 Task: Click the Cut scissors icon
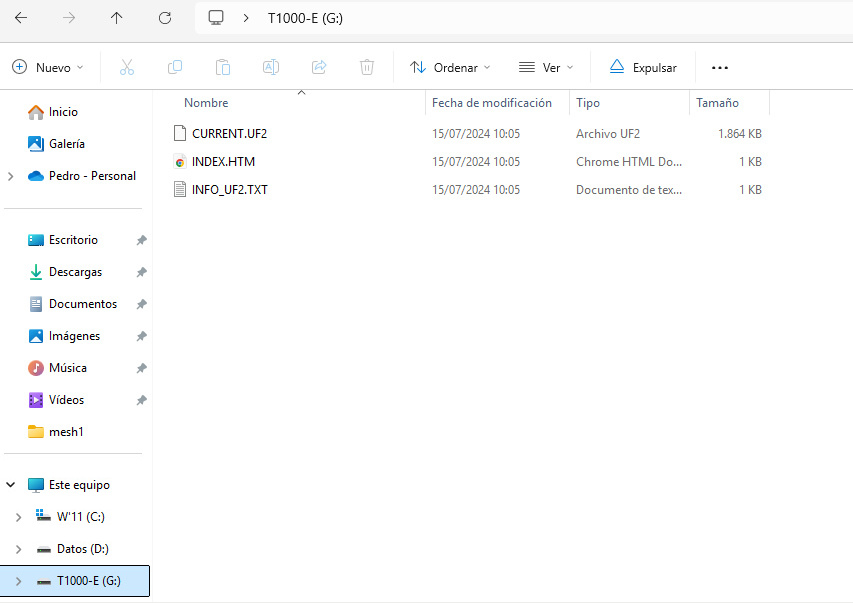(x=127, y=67)
